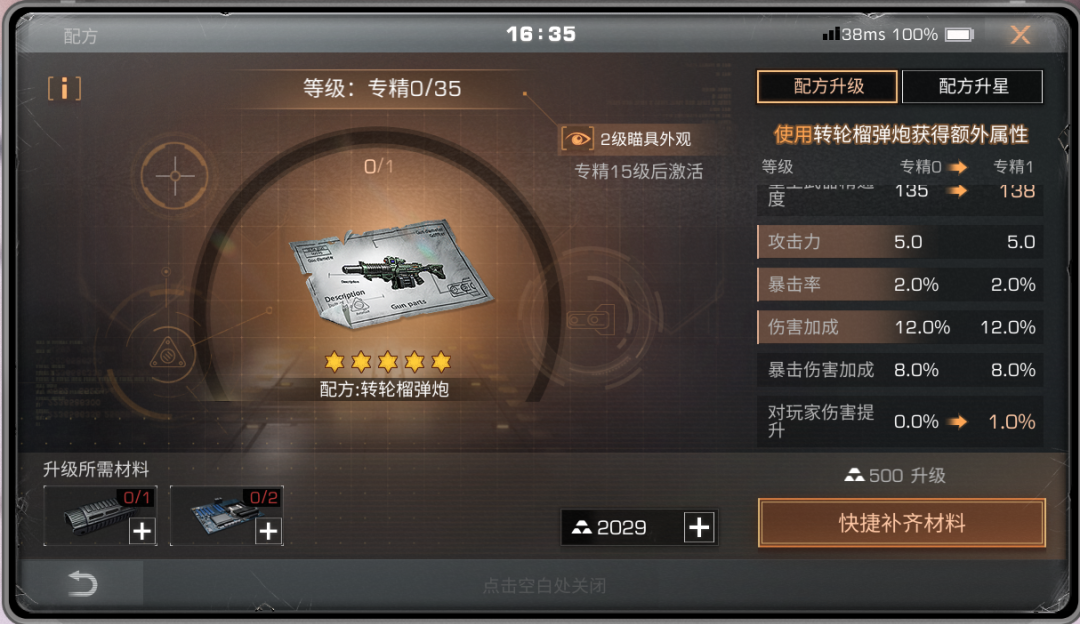
Task: Select the 对玩家伤害提升 stat row
Action: click(x=900, y=422)
